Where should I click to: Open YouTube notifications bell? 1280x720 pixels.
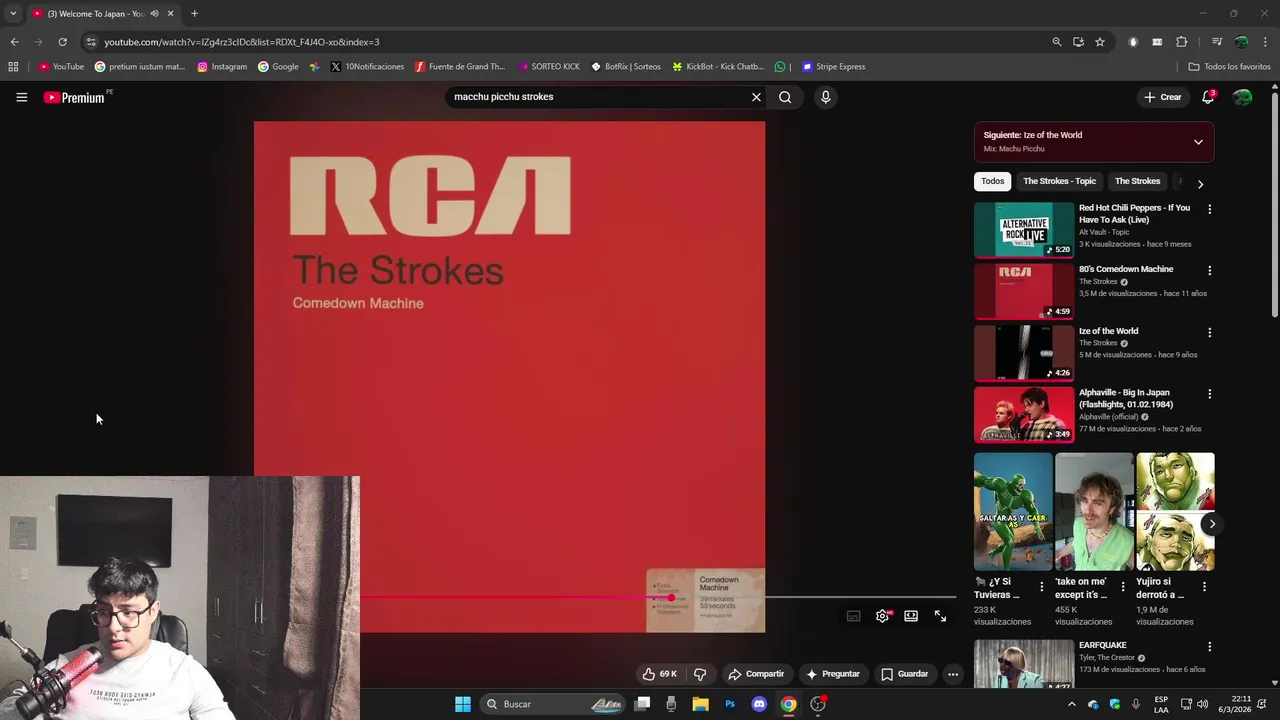[1208, 97]
